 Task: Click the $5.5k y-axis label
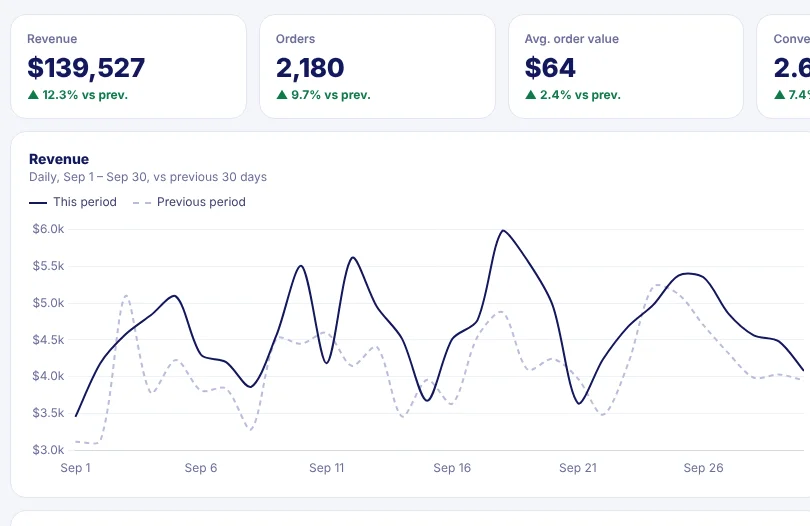(48, 266)
